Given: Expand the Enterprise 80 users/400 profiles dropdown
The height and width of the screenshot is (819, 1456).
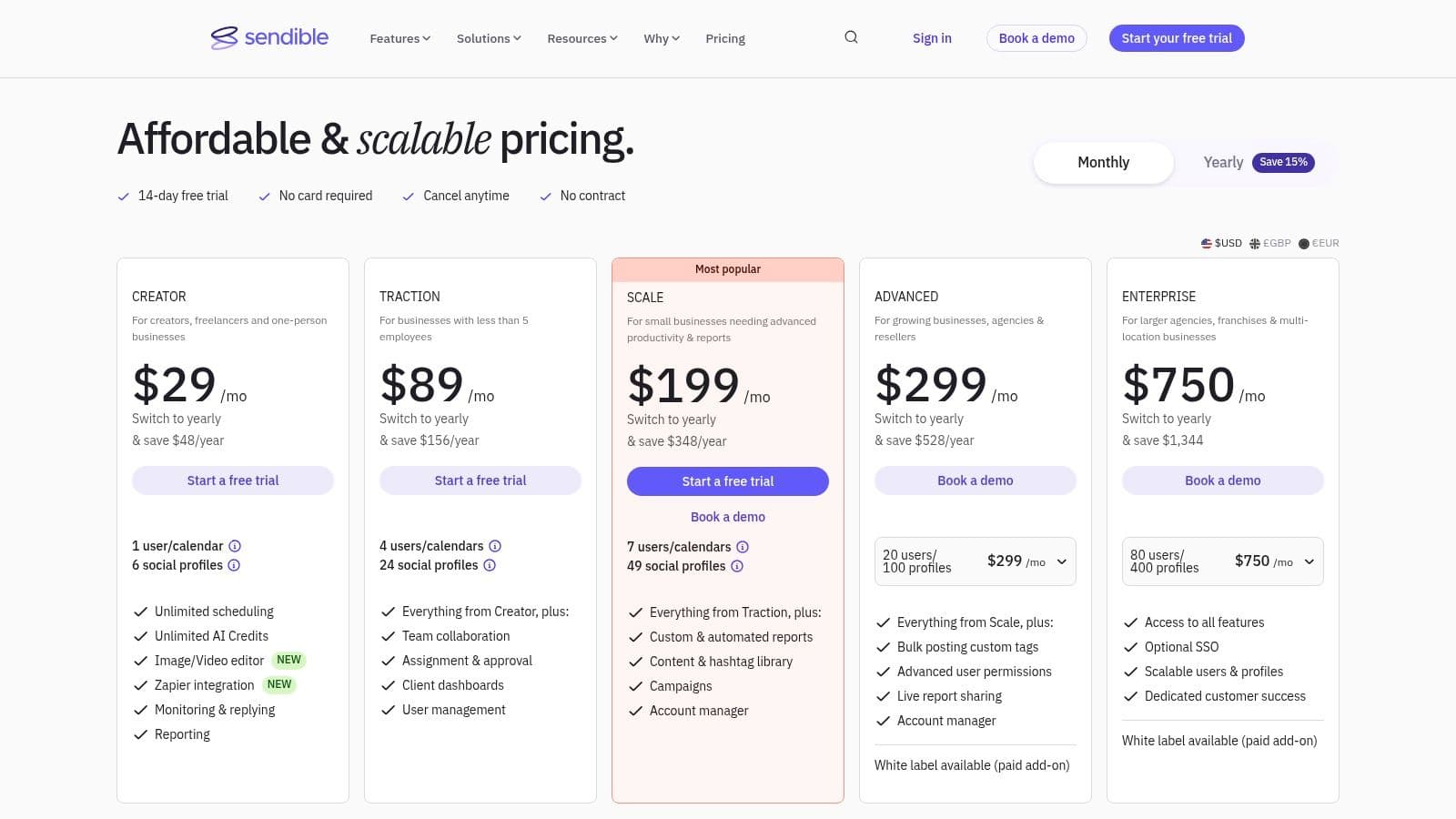Looking at the screenshot, I should [x=1309, y=561].
